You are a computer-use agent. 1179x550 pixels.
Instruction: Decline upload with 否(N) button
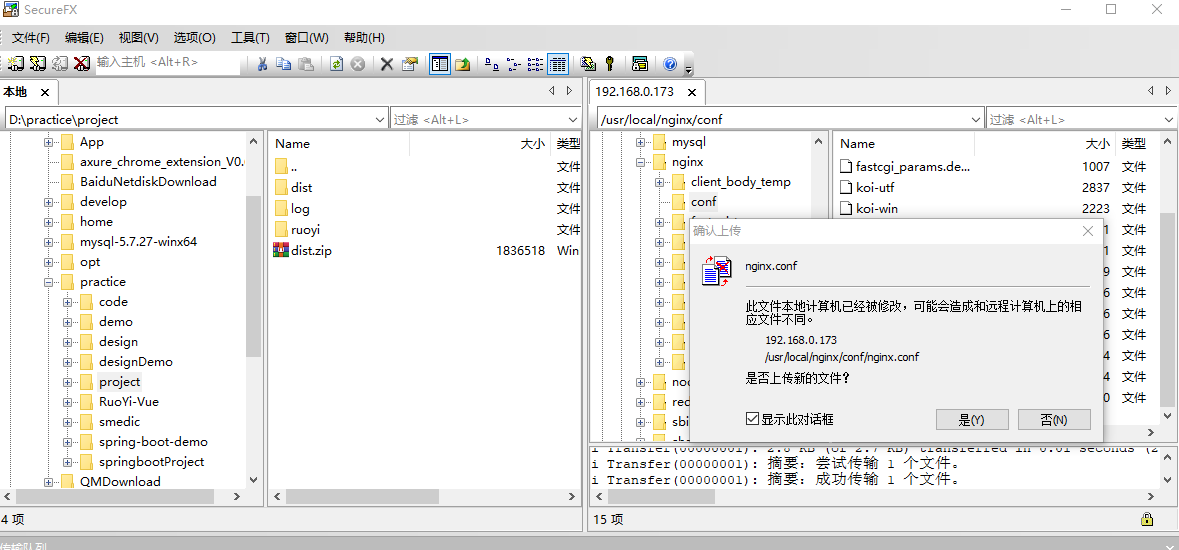(1054, 420)
